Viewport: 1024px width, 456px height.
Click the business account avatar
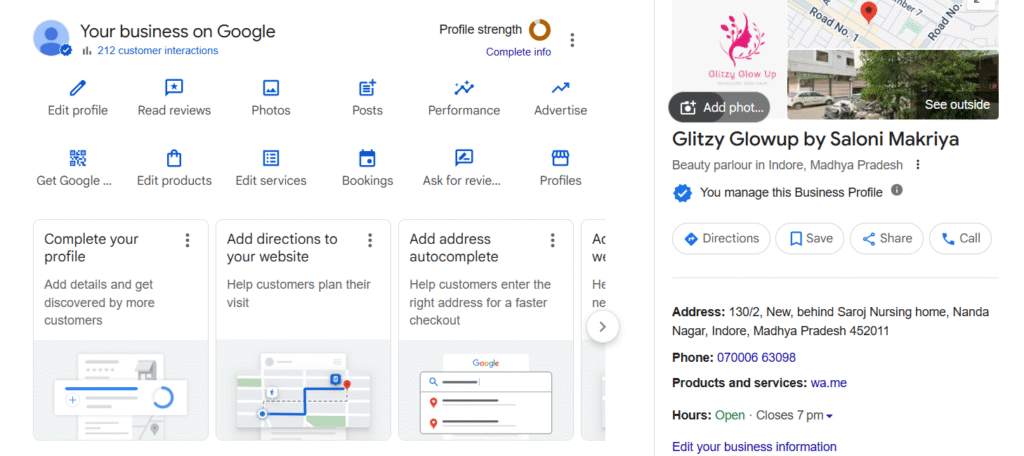(52, 38)
